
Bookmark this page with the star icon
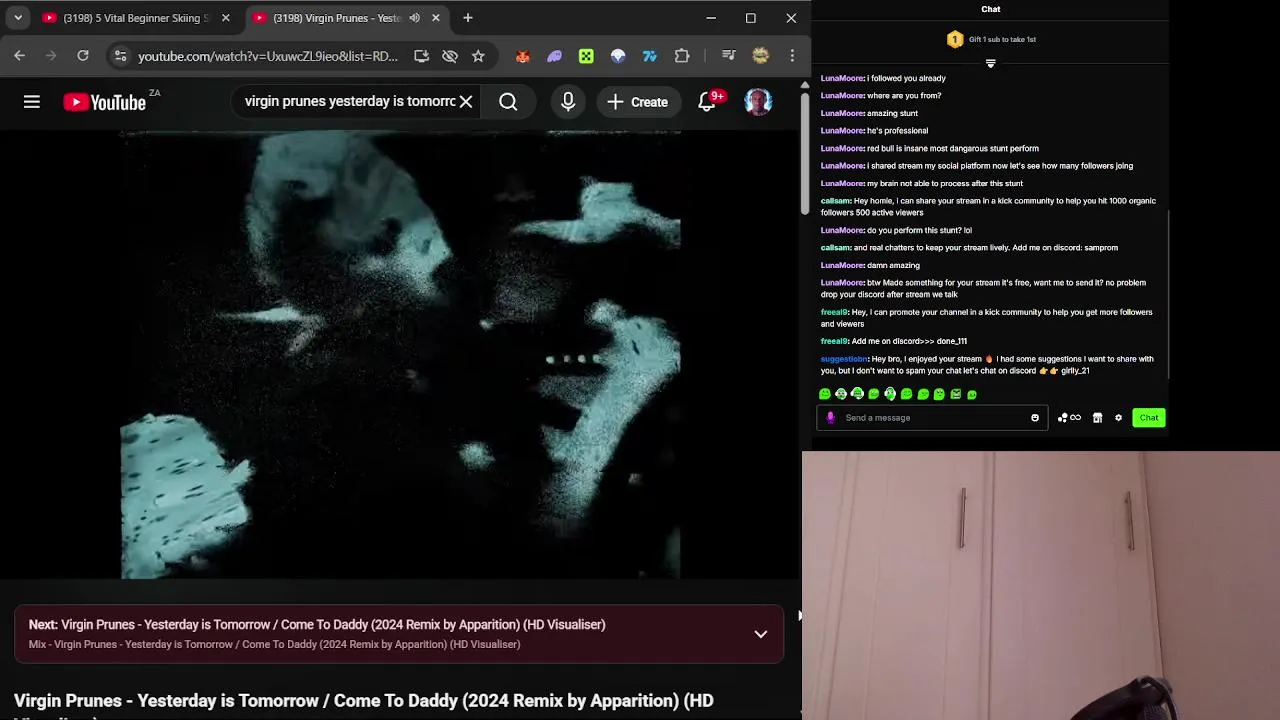click(478, 56)
